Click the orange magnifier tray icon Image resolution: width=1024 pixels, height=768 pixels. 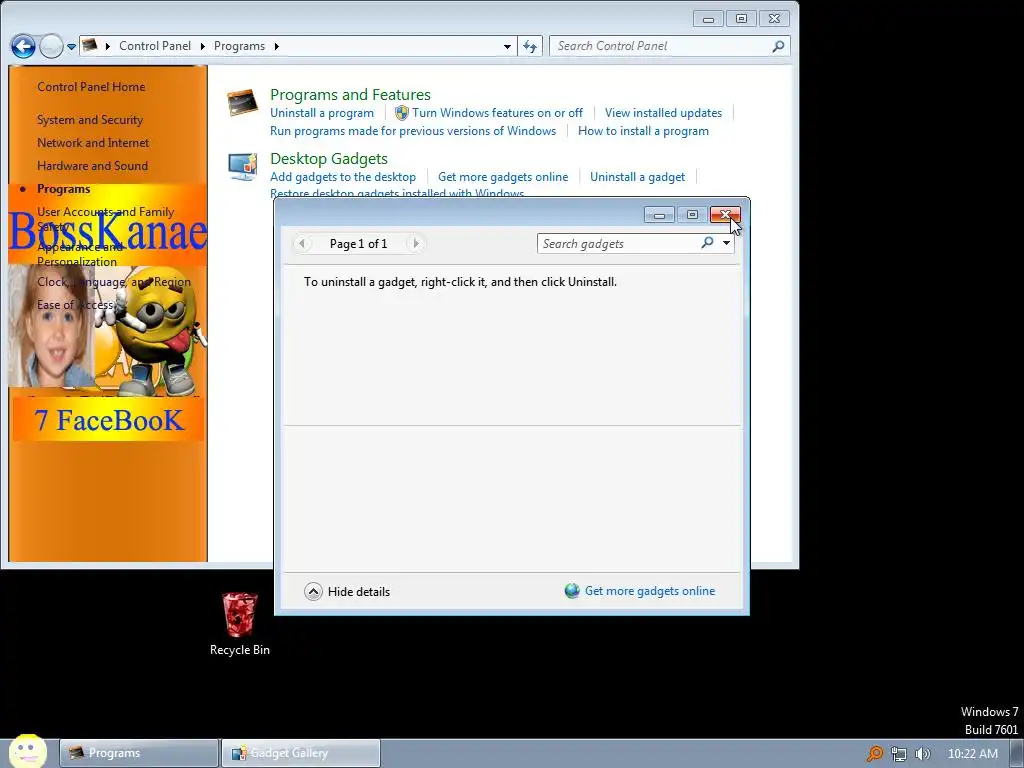tap(874, 754)
